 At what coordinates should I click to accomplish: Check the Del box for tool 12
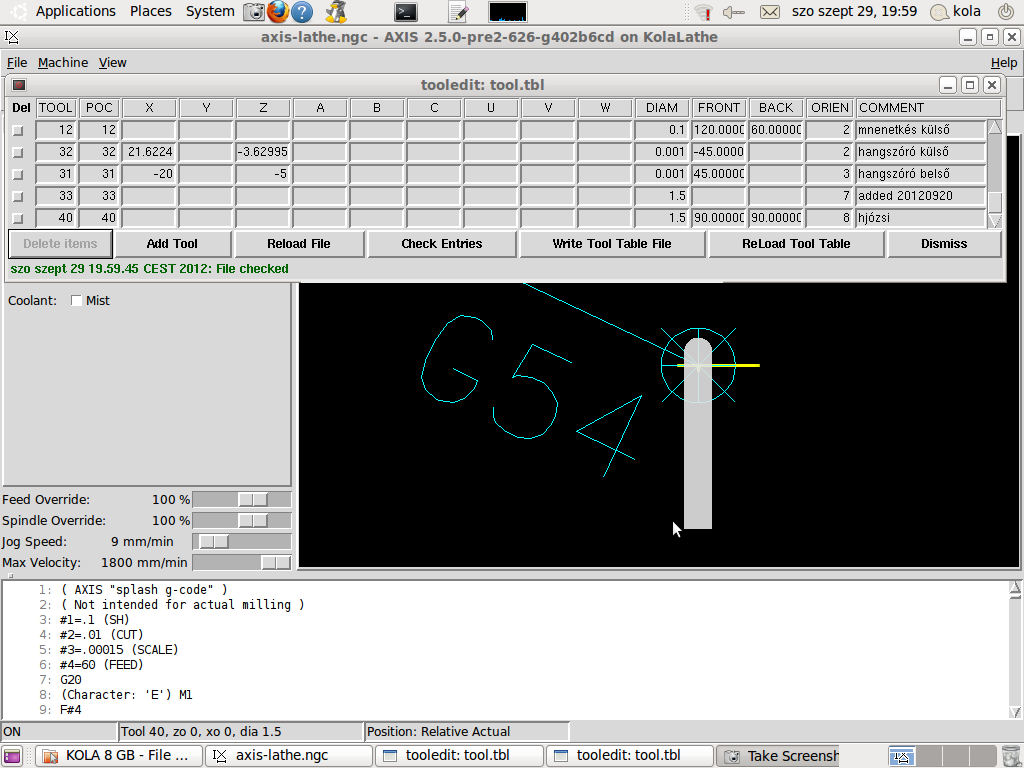click(x=17, y=130)
